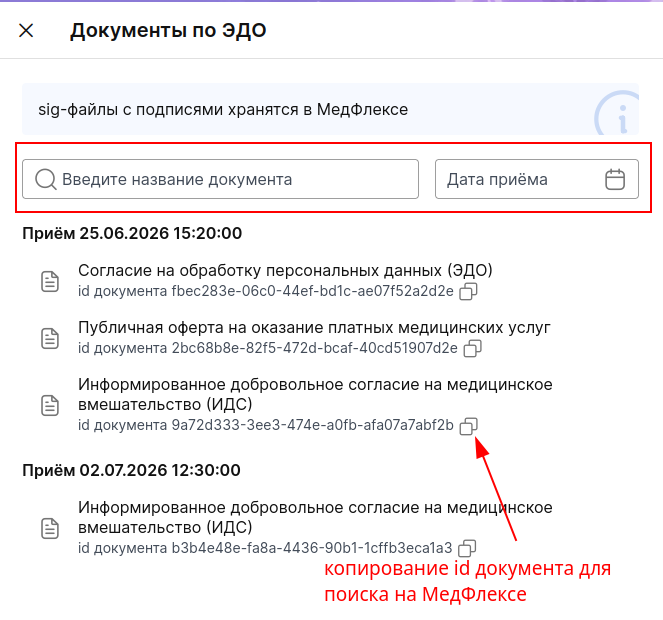
Task: Click document icon for Публичная оферта
Action: 50,338
